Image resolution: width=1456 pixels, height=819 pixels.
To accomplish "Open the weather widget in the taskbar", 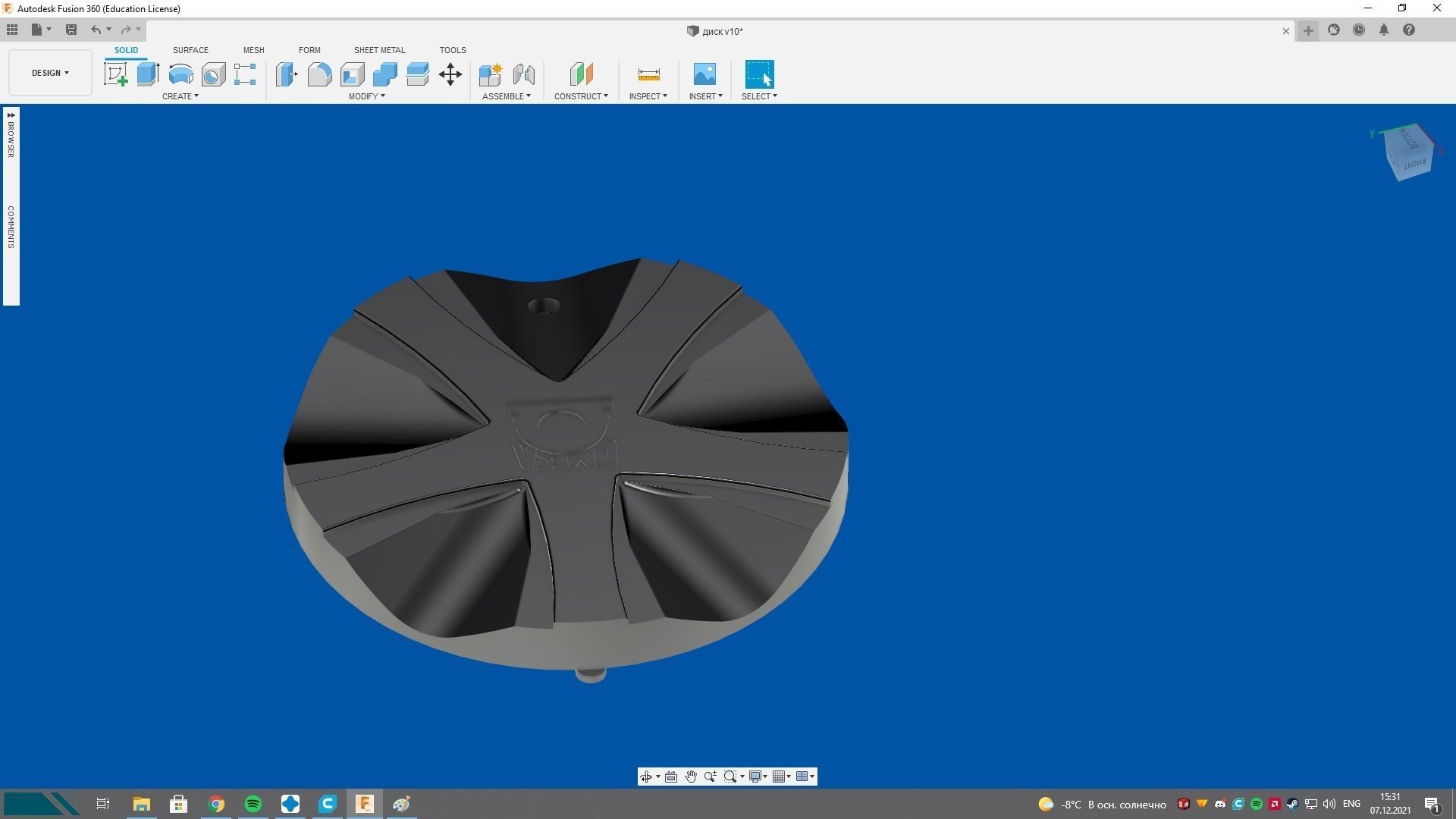I will tap(1102, 804).
